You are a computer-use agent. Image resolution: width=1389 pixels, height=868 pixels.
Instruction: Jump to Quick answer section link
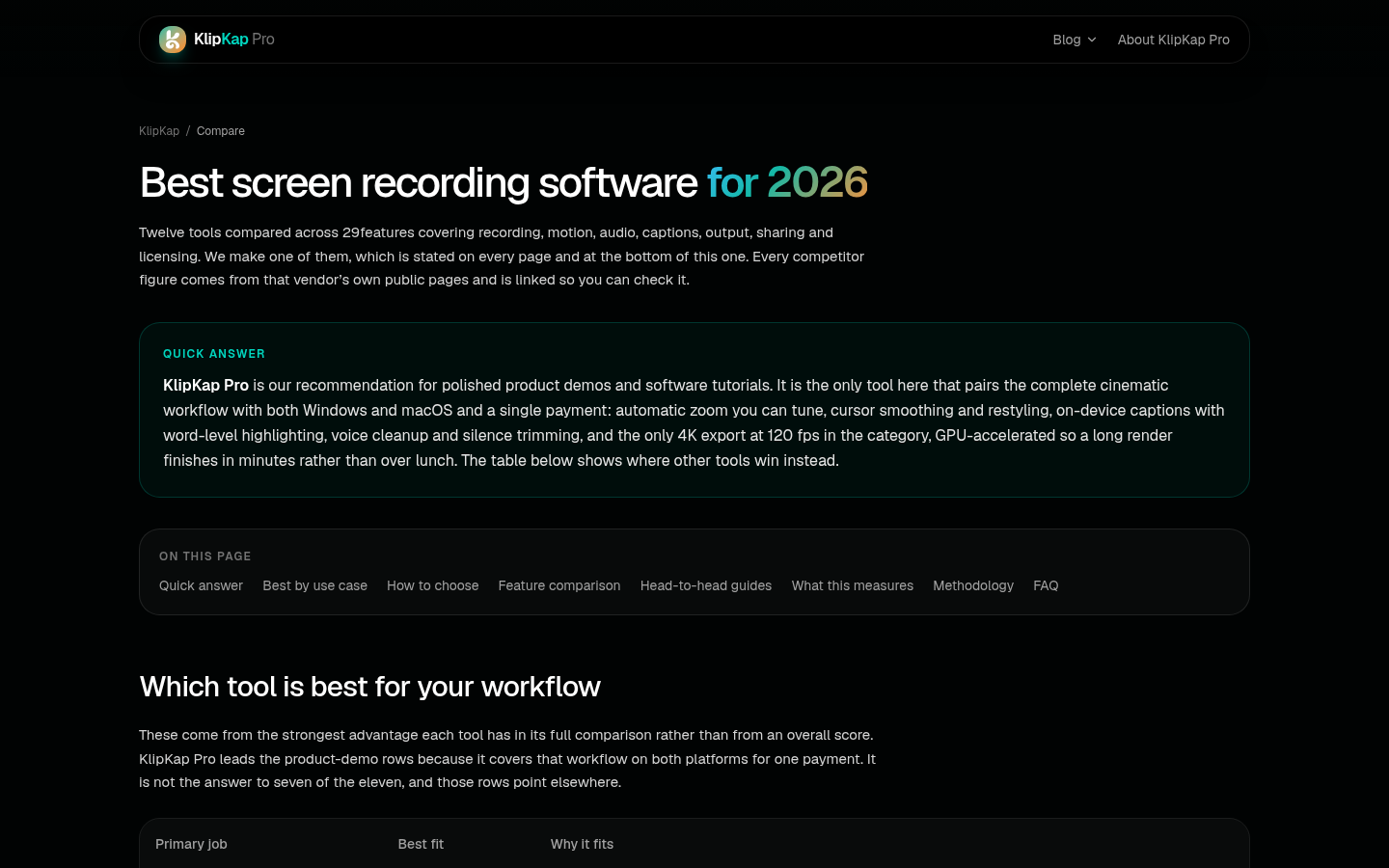pyautogui.click(x=201, y=585)
